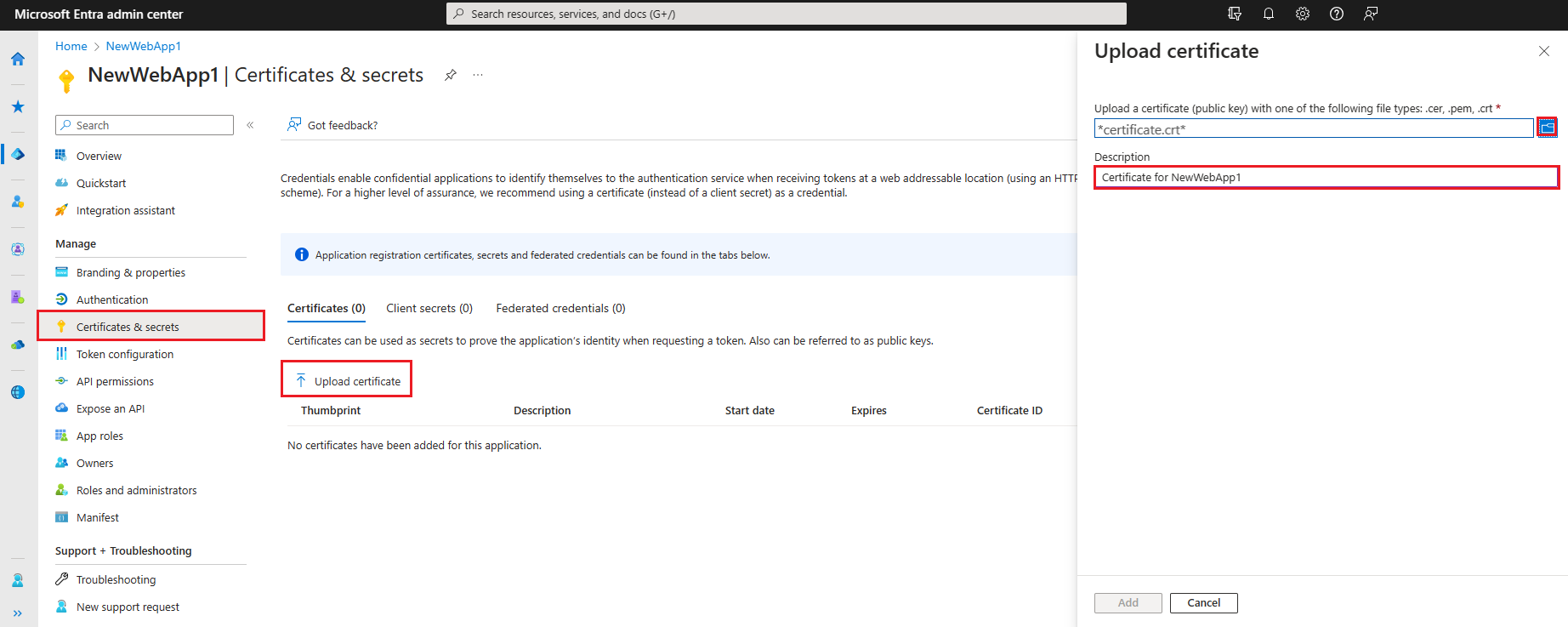Click Got feedback? link
This screenshot has width=1568, height=627.
point(343,125)
